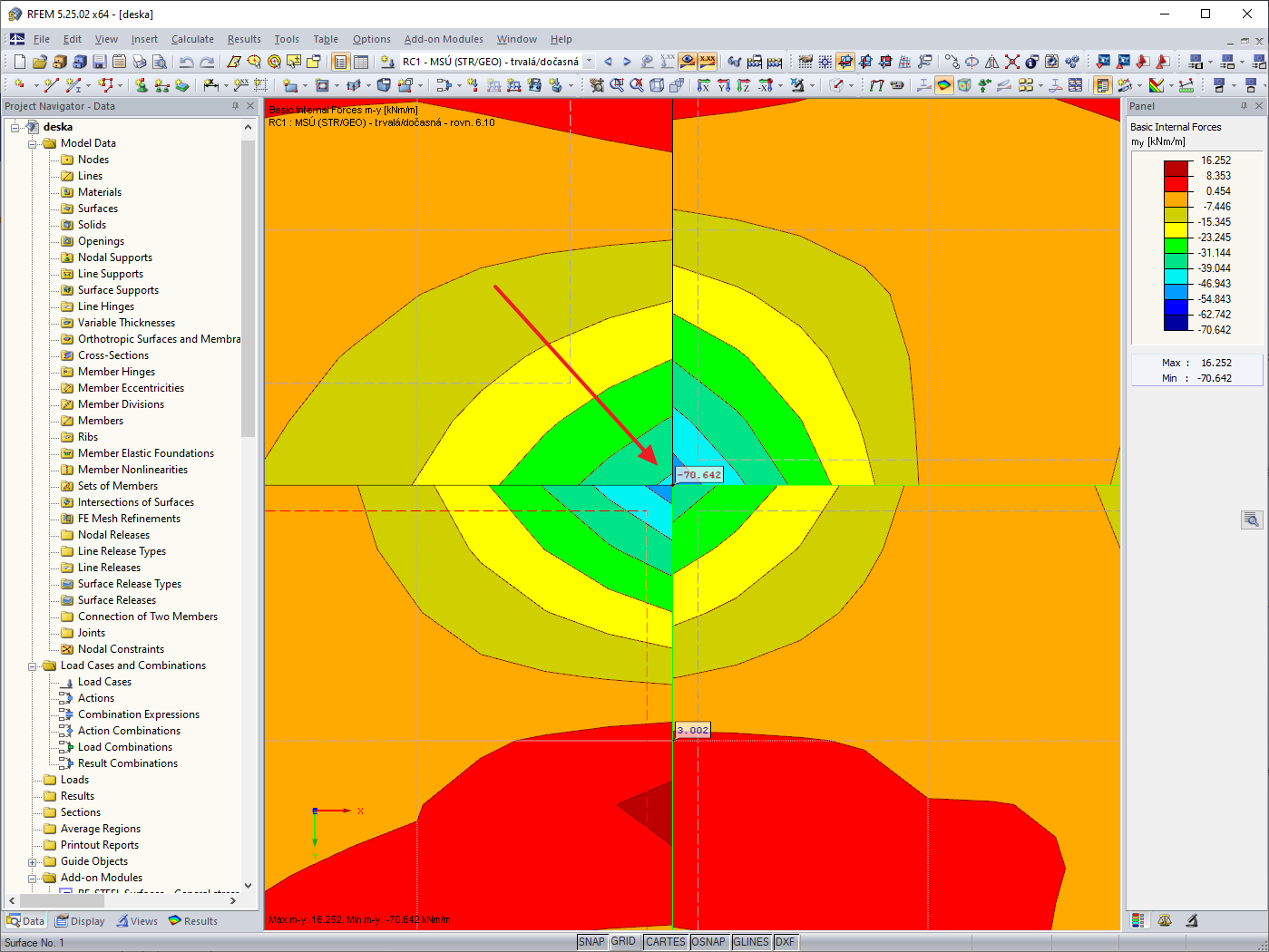Toggle SNAP in the status bar
The height and width of the screenshot is (952, 1269).
pyautogui.click(x=591, y=942)
